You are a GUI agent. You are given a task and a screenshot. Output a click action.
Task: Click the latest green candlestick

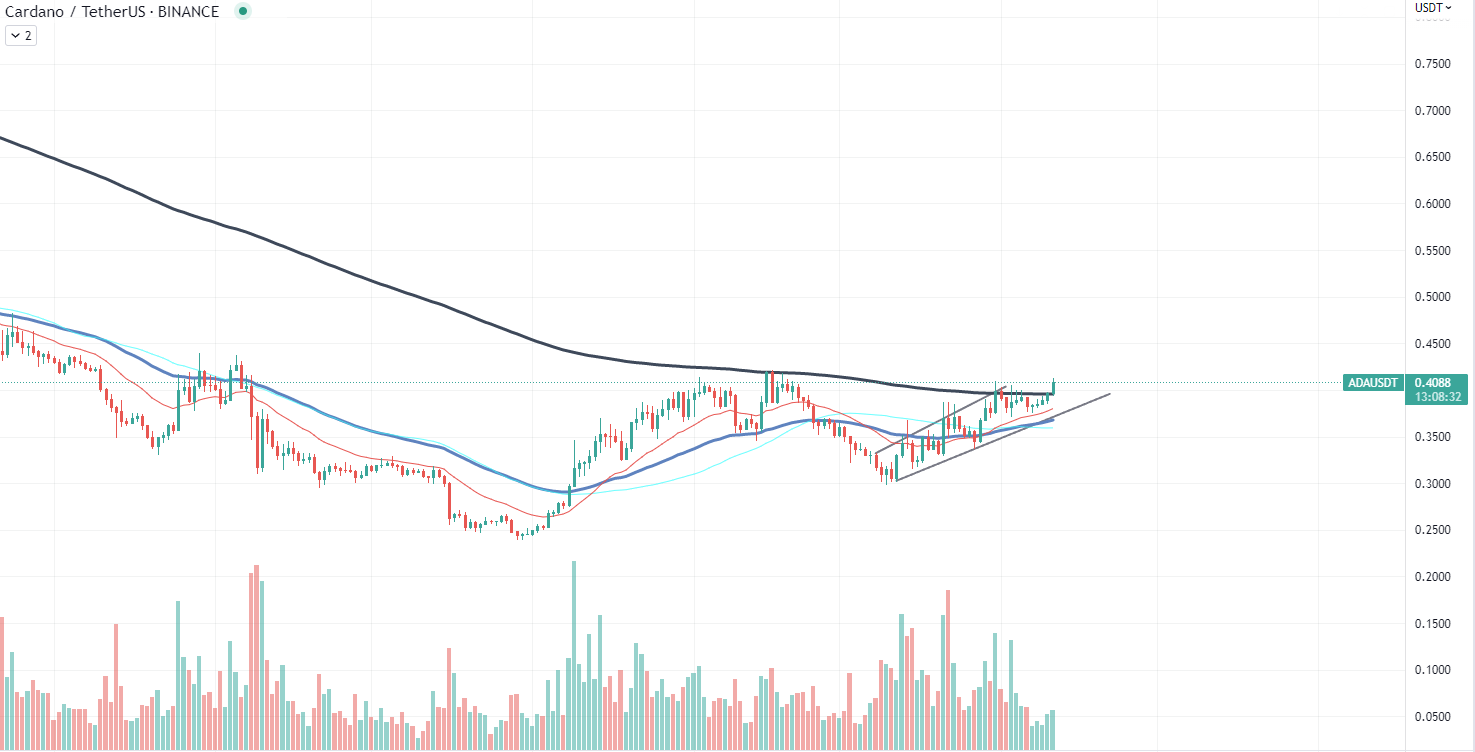click(x=1054, y=388)
